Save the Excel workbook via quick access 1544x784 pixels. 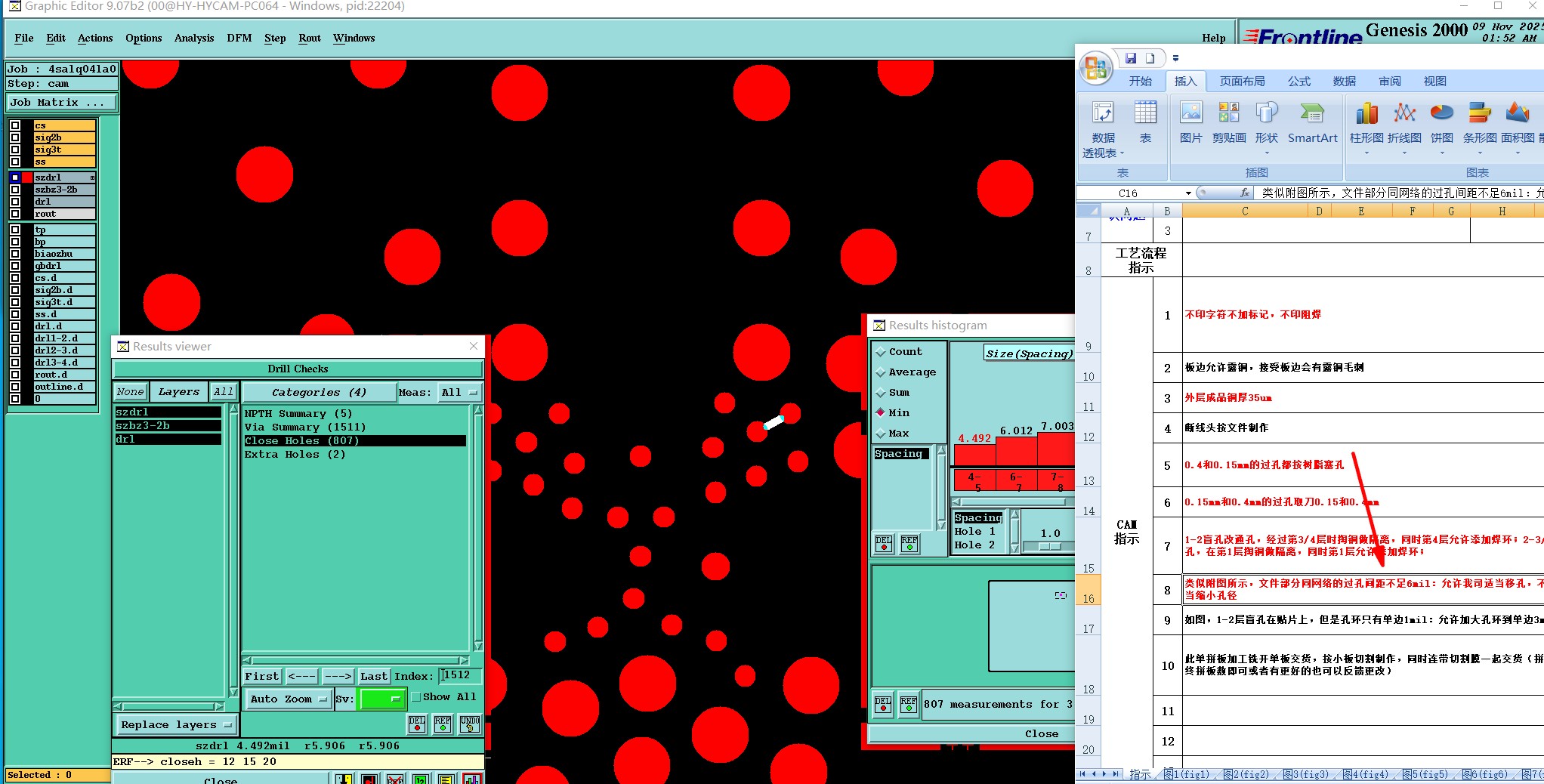[x=1131, y=58]
